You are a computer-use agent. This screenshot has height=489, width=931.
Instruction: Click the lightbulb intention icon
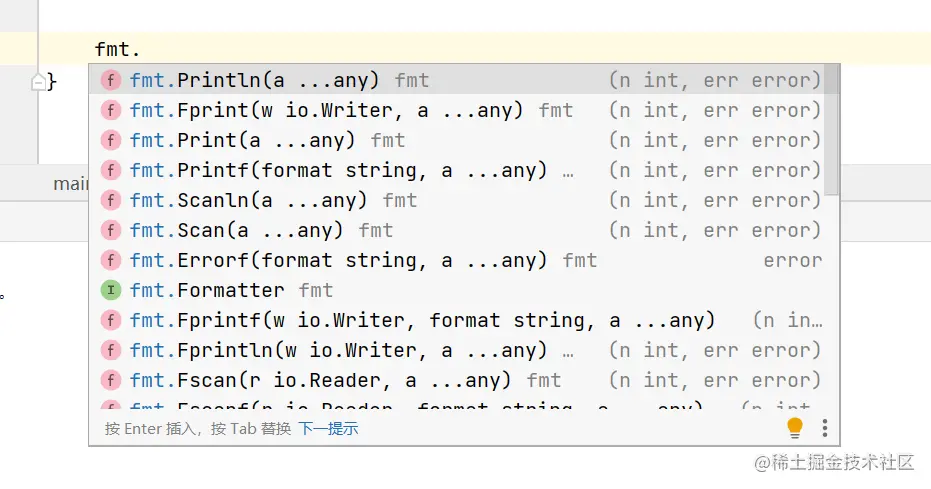795,428
